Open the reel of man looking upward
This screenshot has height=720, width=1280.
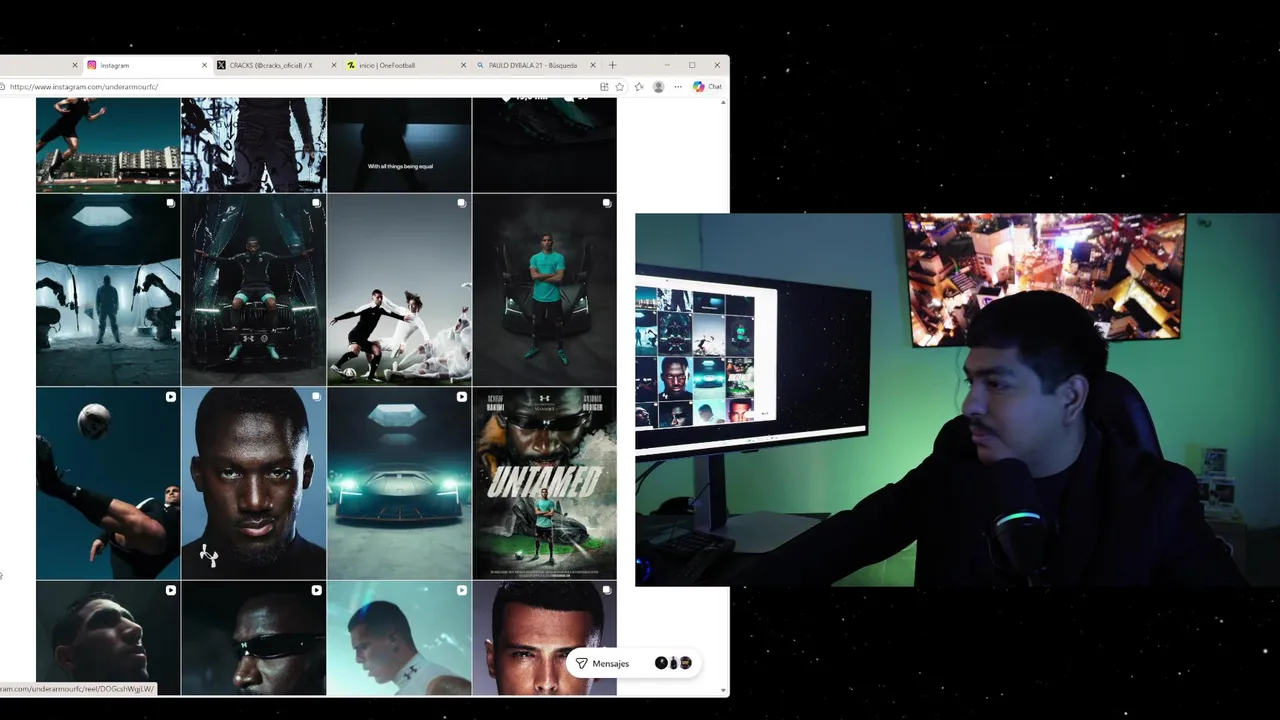click(x=108, y=638)
